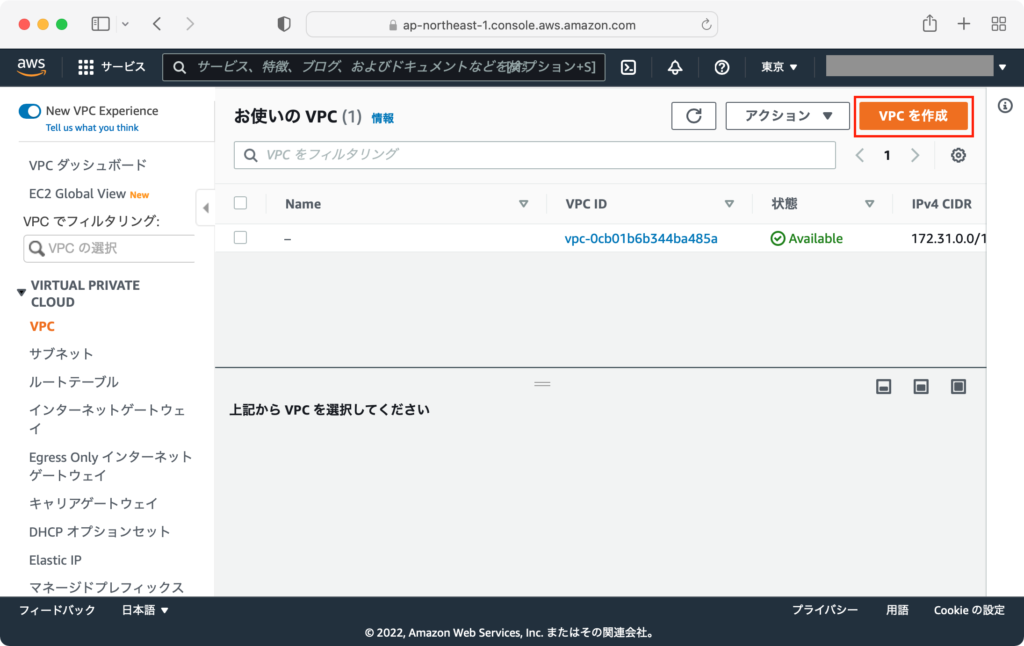Open プライバシー link in footer
This screenshot has width=1024, height=646.
(x=825, y=610)
